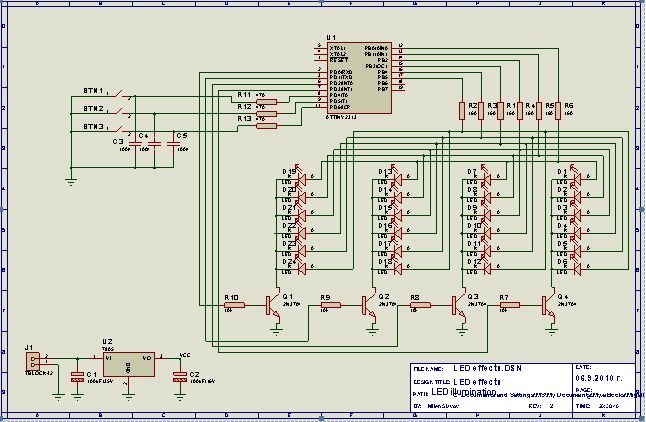This screenshot has width=646, height=422.
Task: Click the ground symbol below the BTN switches
Action: [x=71, y=181]
